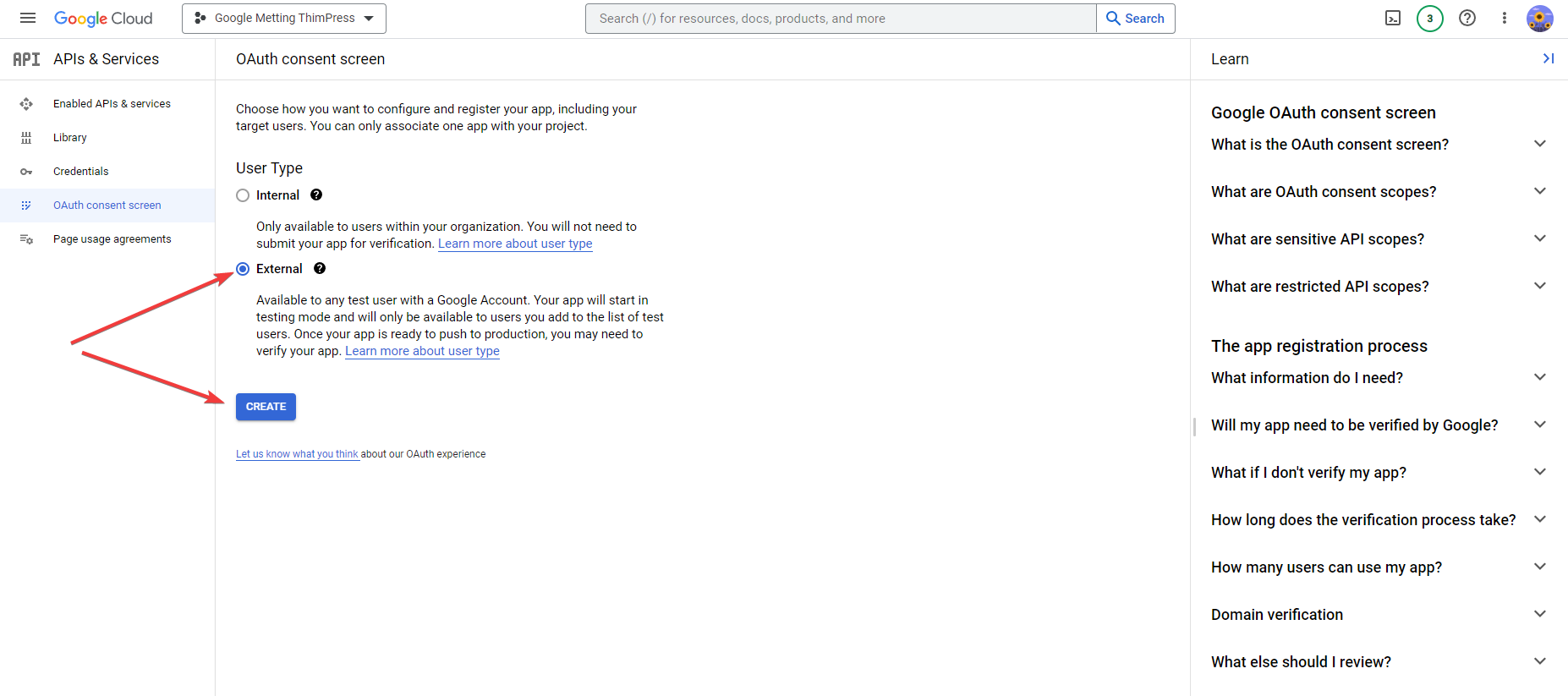Open the Google Metting ThimPress project picker

(284, 19)
